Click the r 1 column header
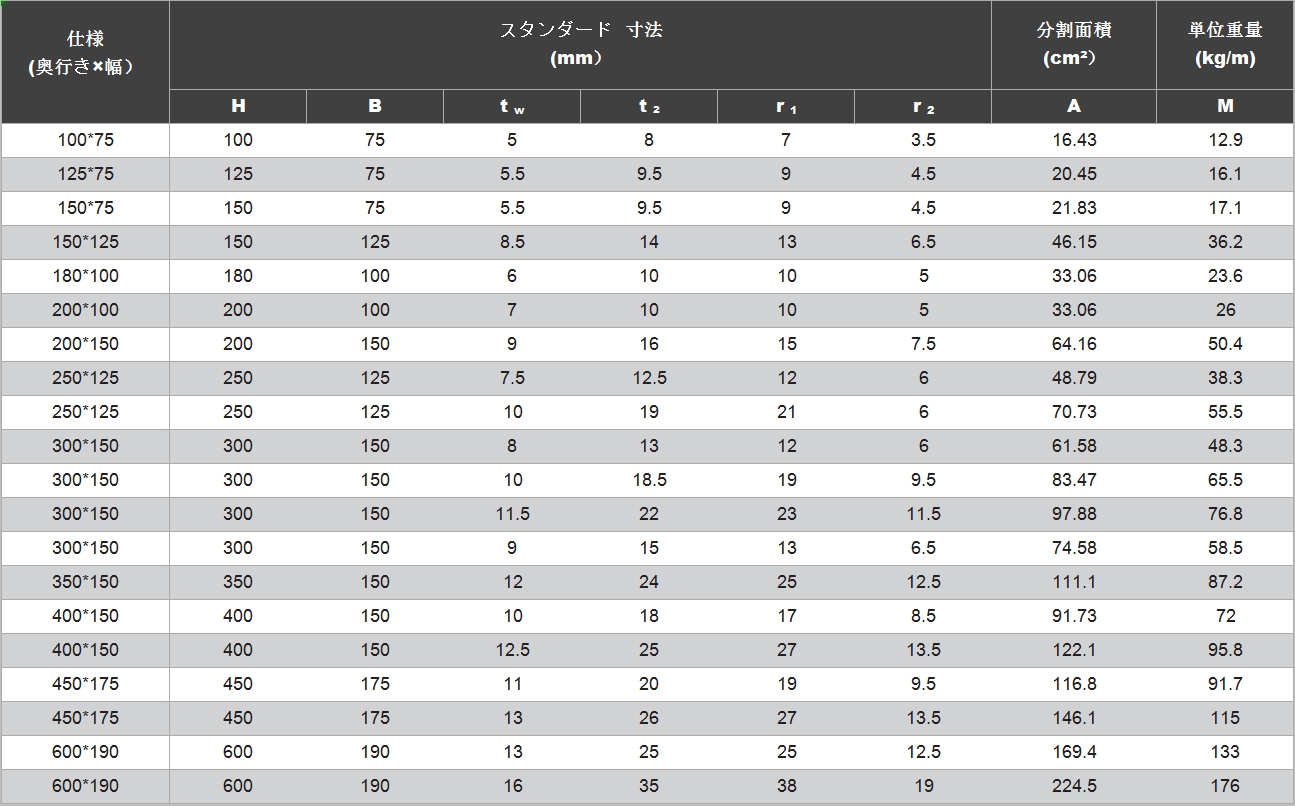This screenshot has width=1295, height=806. pos(786,106)
